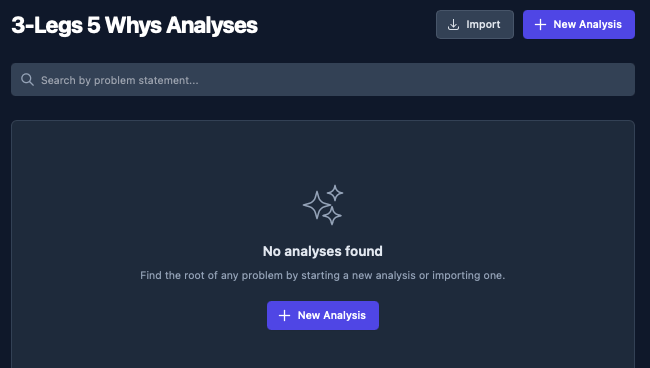Click the small top star of the sparkles
650x368 pixels.
click(x=335, y=193)
